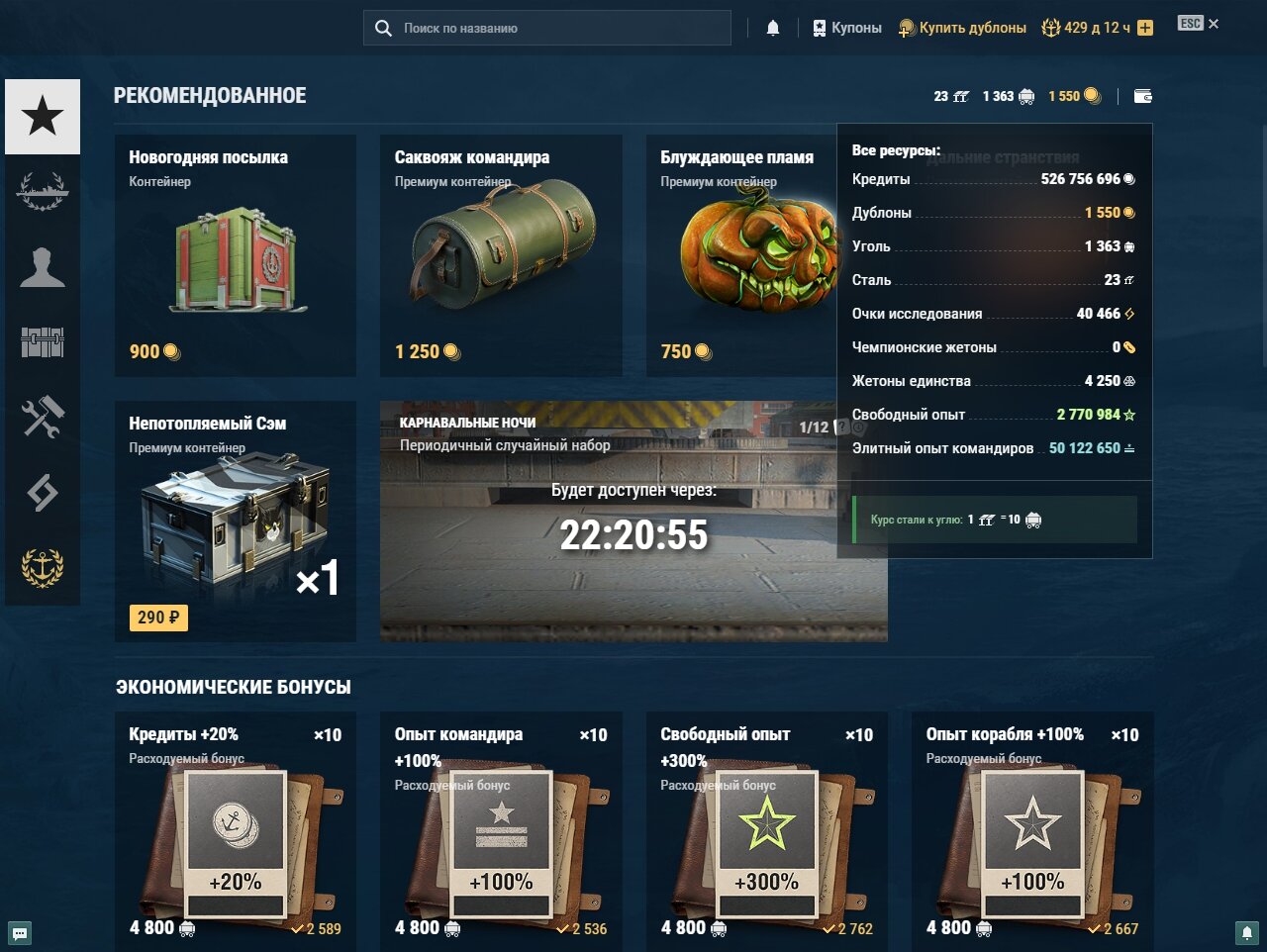Click the green bell in bottom-right

1247,932
